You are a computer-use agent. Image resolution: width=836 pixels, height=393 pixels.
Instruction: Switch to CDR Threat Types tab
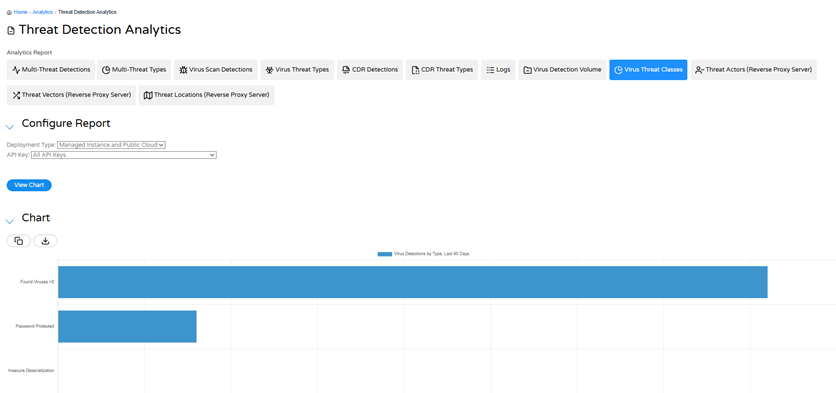(442, 70)
